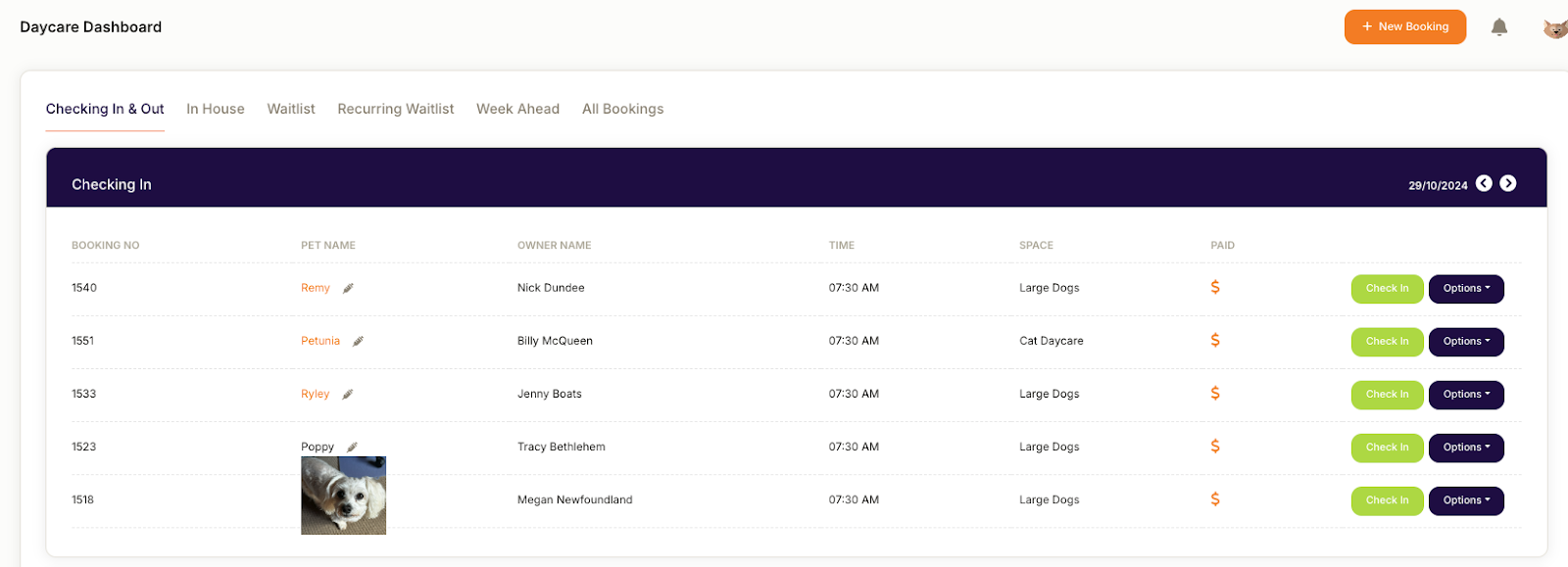Select the Checking In & Out tab
Screen dimensions: 1568x567
(105, 109)
